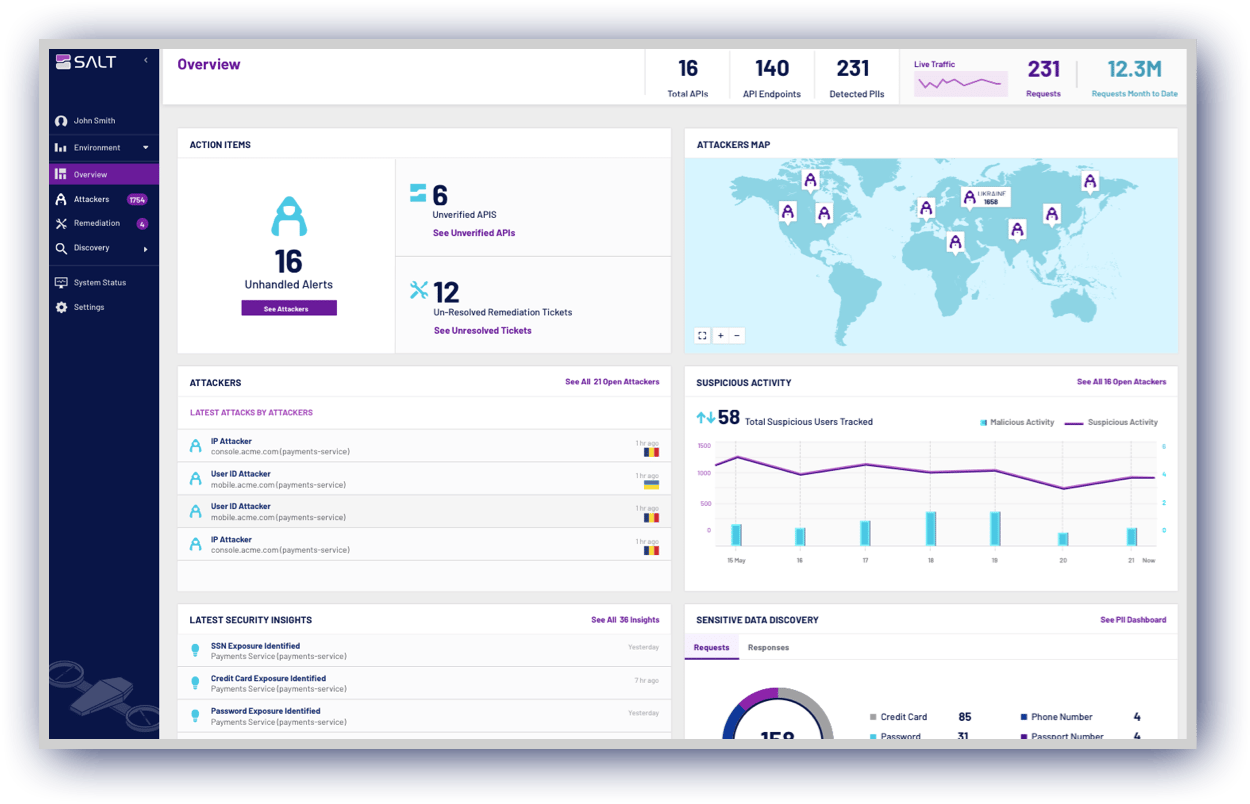This screenshot has width=1250, height=804.
Task: Click the 18 May malicious activity bar
Action: [931, 528]
